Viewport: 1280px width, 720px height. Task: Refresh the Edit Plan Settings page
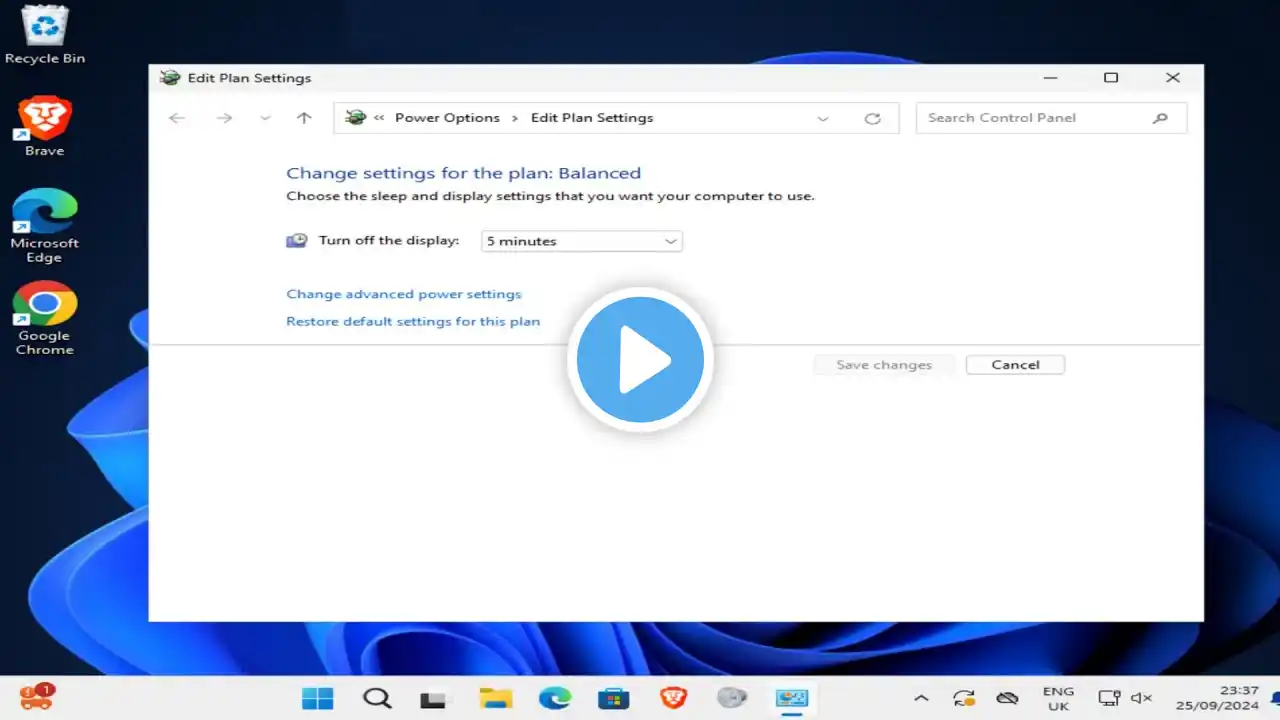(873, 118)
